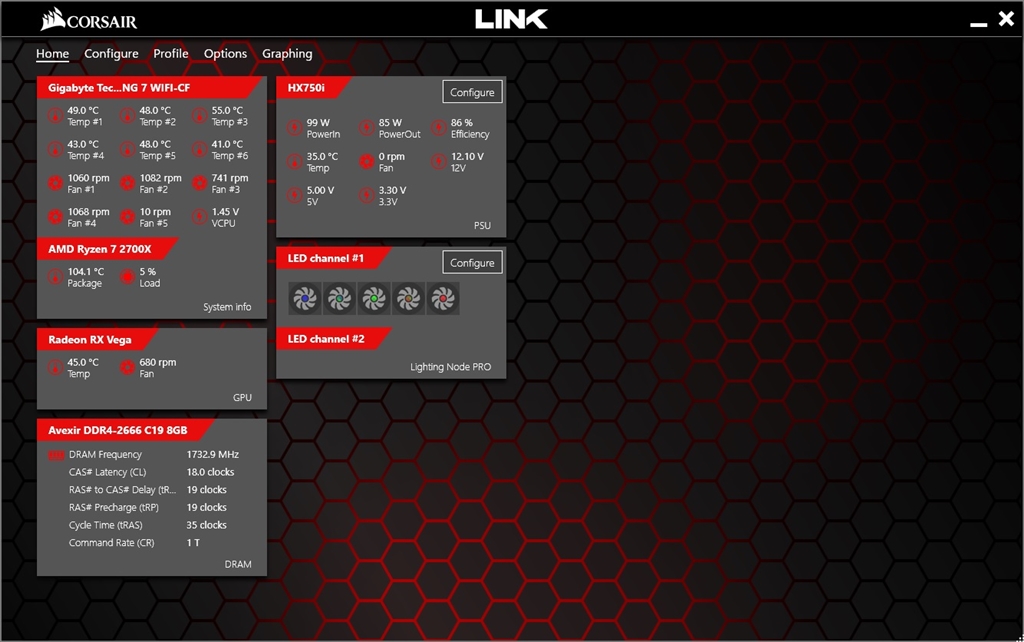1024x642 pixels.
Task: Click the 1732.9 MHz DRAM frequency value
Action: pyautogui.click(x=213, y=455)
